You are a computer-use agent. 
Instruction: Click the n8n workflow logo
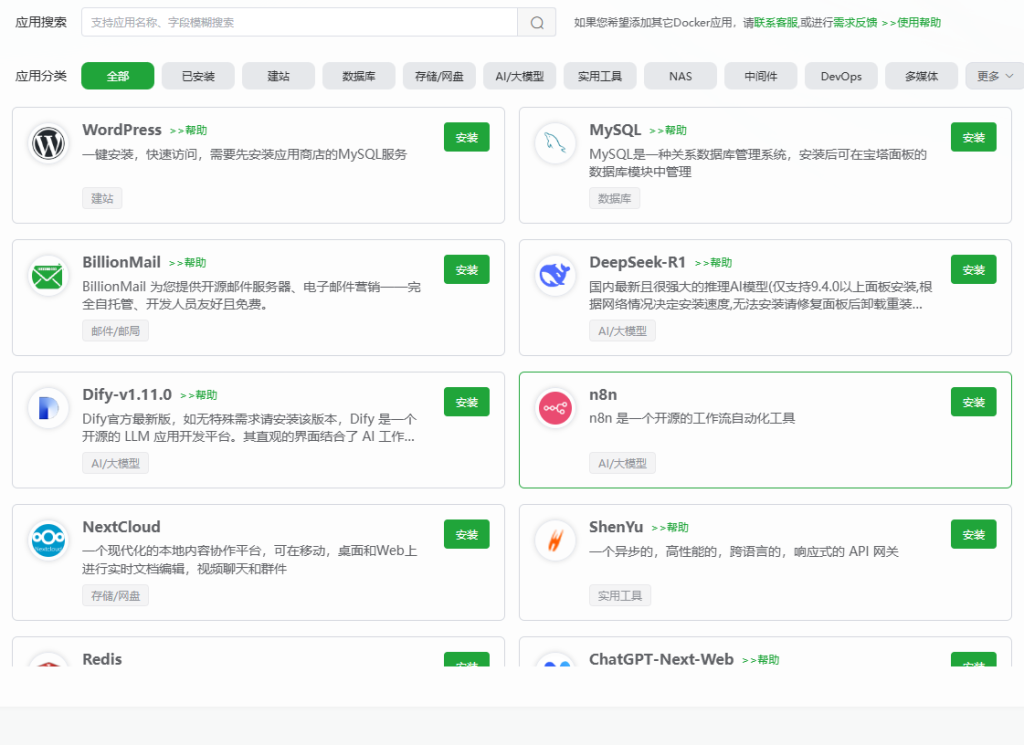554,408
